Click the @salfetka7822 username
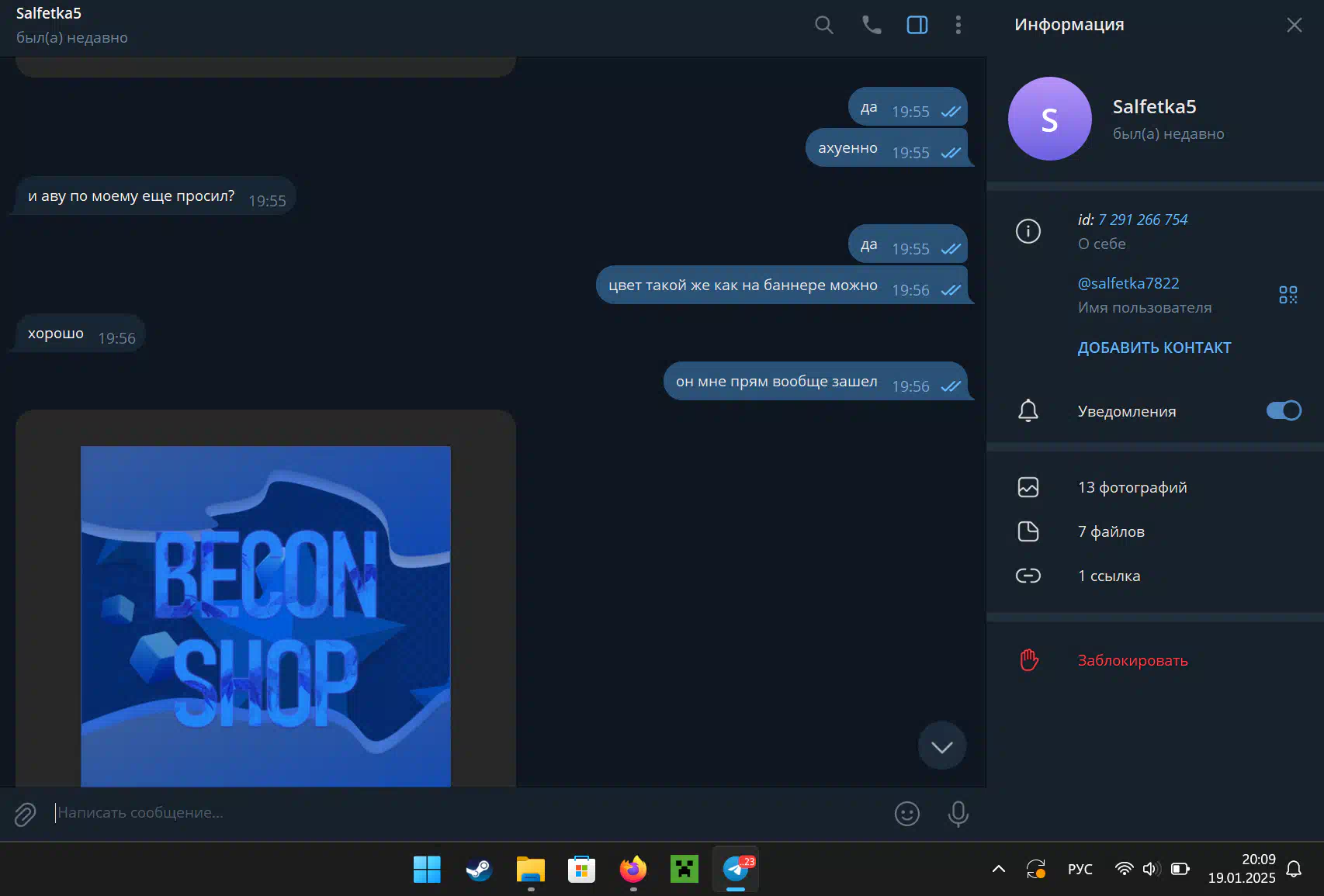The width and height of the screenshot is (1324, 896). click(1128, 283)
